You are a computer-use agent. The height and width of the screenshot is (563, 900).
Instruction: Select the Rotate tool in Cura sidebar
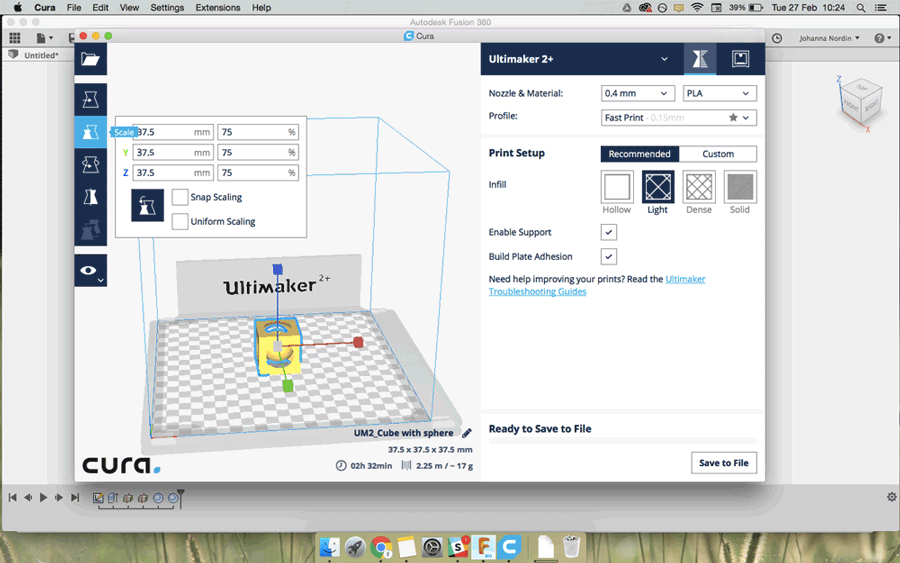(90, 165)
